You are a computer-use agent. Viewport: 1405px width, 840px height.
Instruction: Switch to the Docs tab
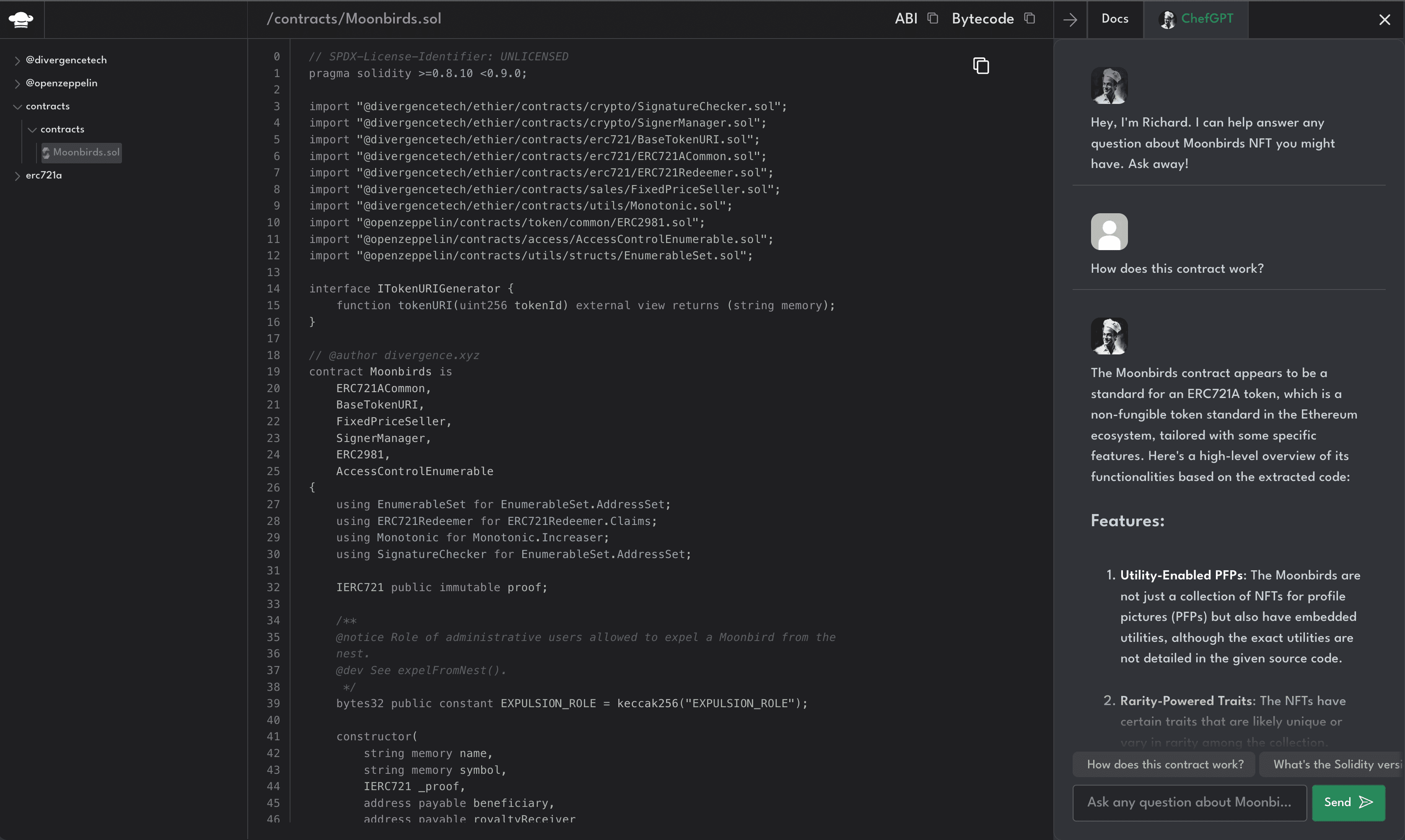[1115, 19]
